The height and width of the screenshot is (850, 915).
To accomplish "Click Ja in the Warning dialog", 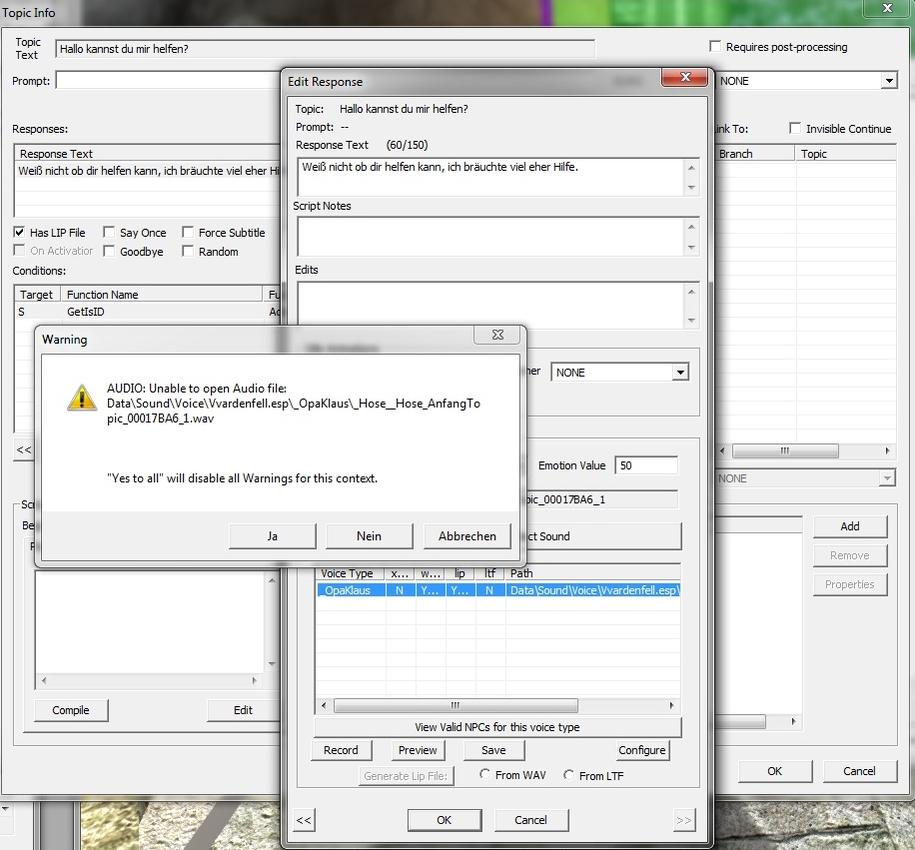I will click(272, 536).
